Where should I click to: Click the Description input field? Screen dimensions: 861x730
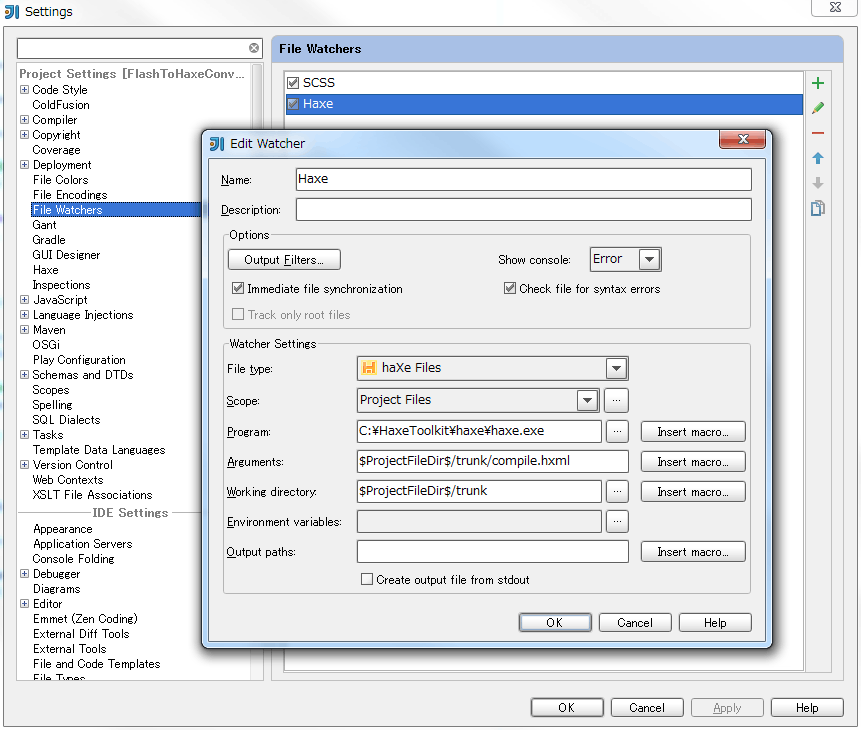tap(523, 210)
